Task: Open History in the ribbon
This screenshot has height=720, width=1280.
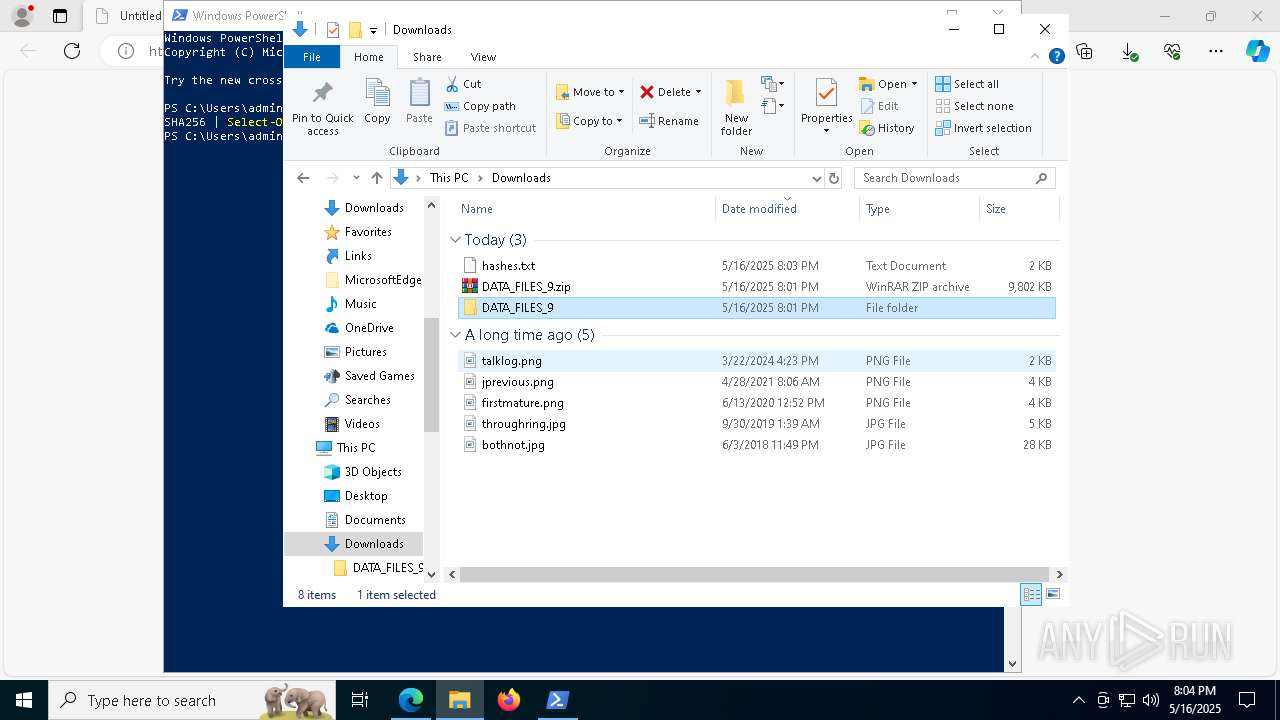Action: coord(887,128)
